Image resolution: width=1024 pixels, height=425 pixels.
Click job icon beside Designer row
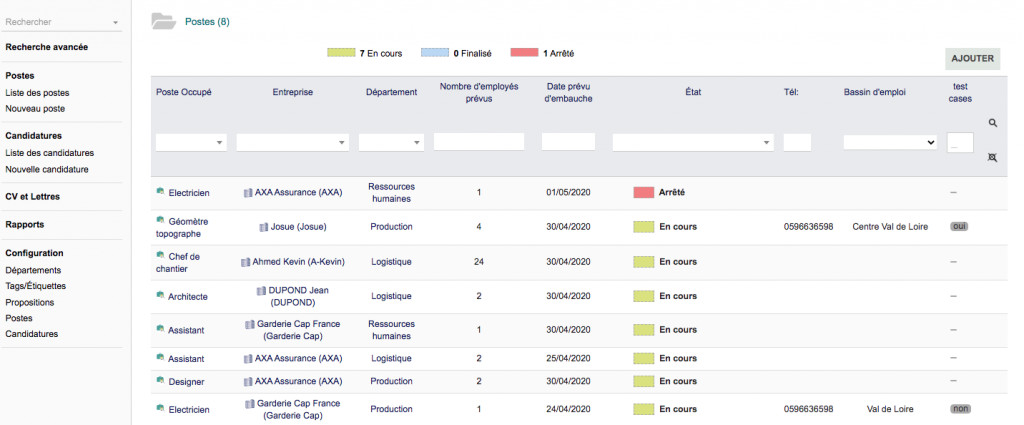[160, 381]
